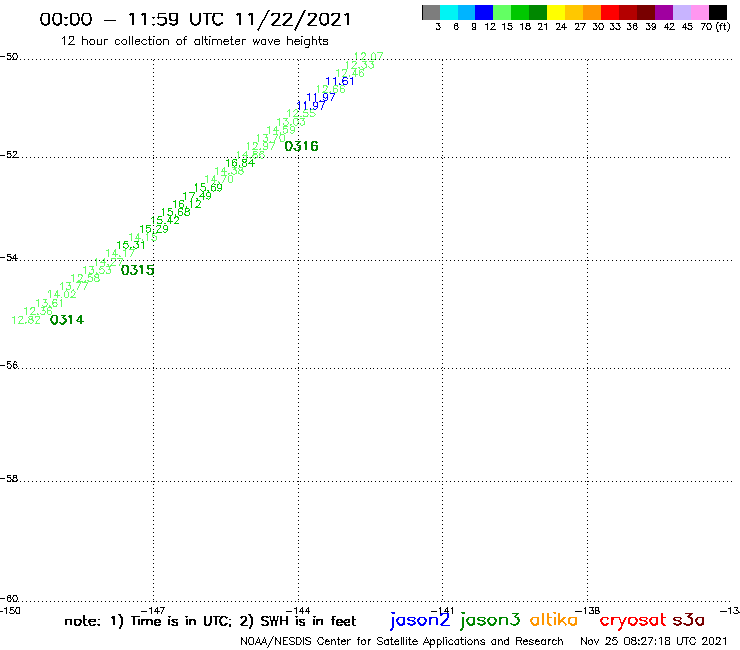Click the generation timestamp Nov 25 08:27:18 UTC 2021
Image resolution: width=740 pixels, height=650 pixels.
click(654, 642)
